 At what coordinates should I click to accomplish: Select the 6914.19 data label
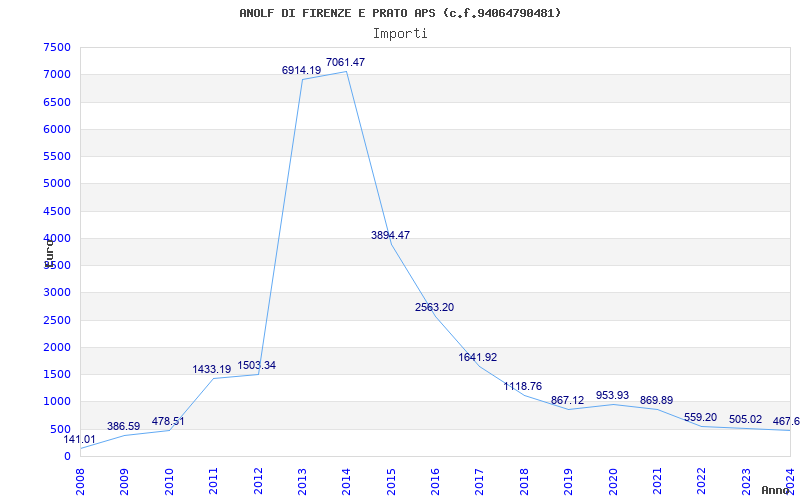pyautogui.click(x=302, y=70)
